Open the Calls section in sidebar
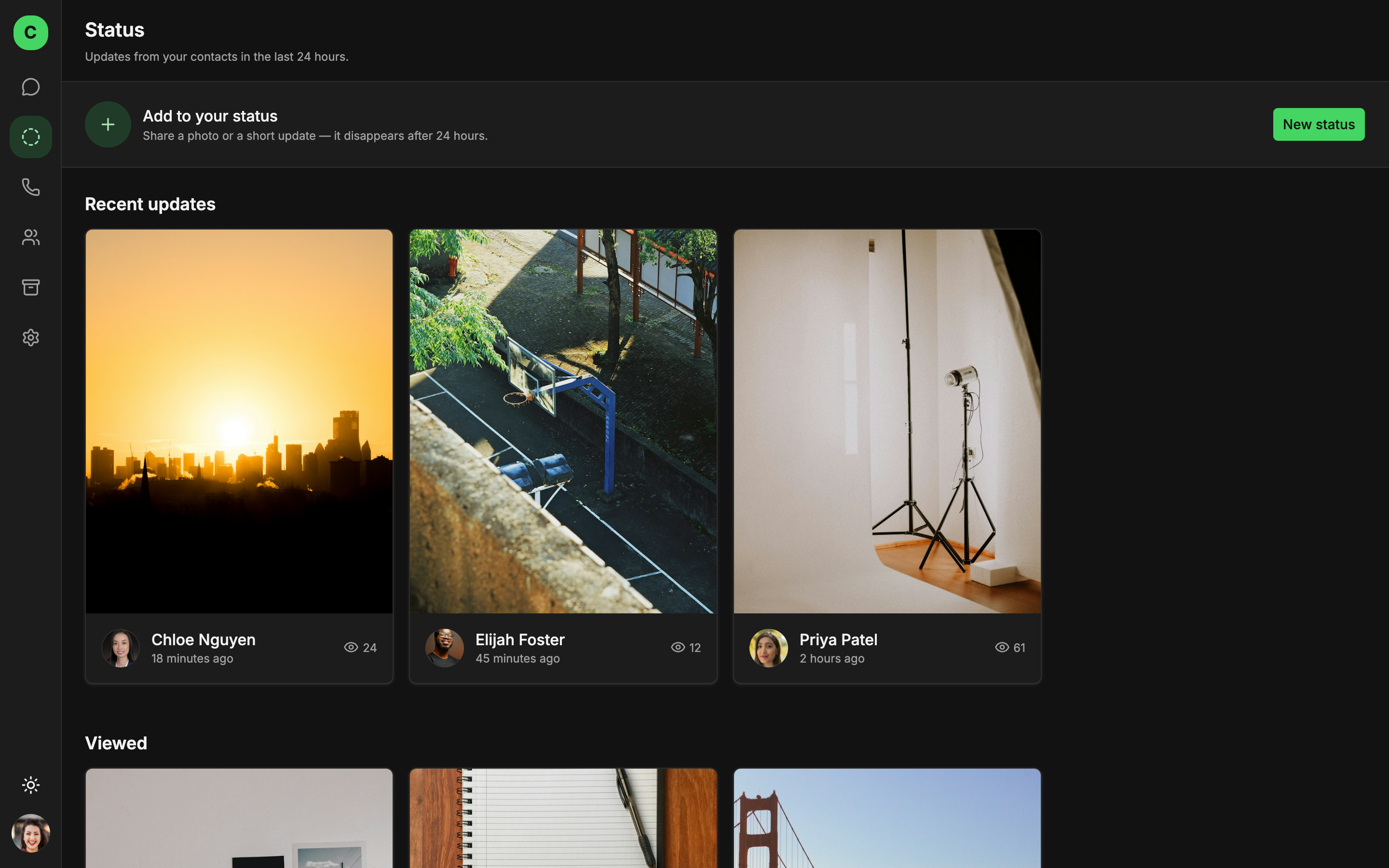Screen dimensions: 1389x868 coord(30,187)
